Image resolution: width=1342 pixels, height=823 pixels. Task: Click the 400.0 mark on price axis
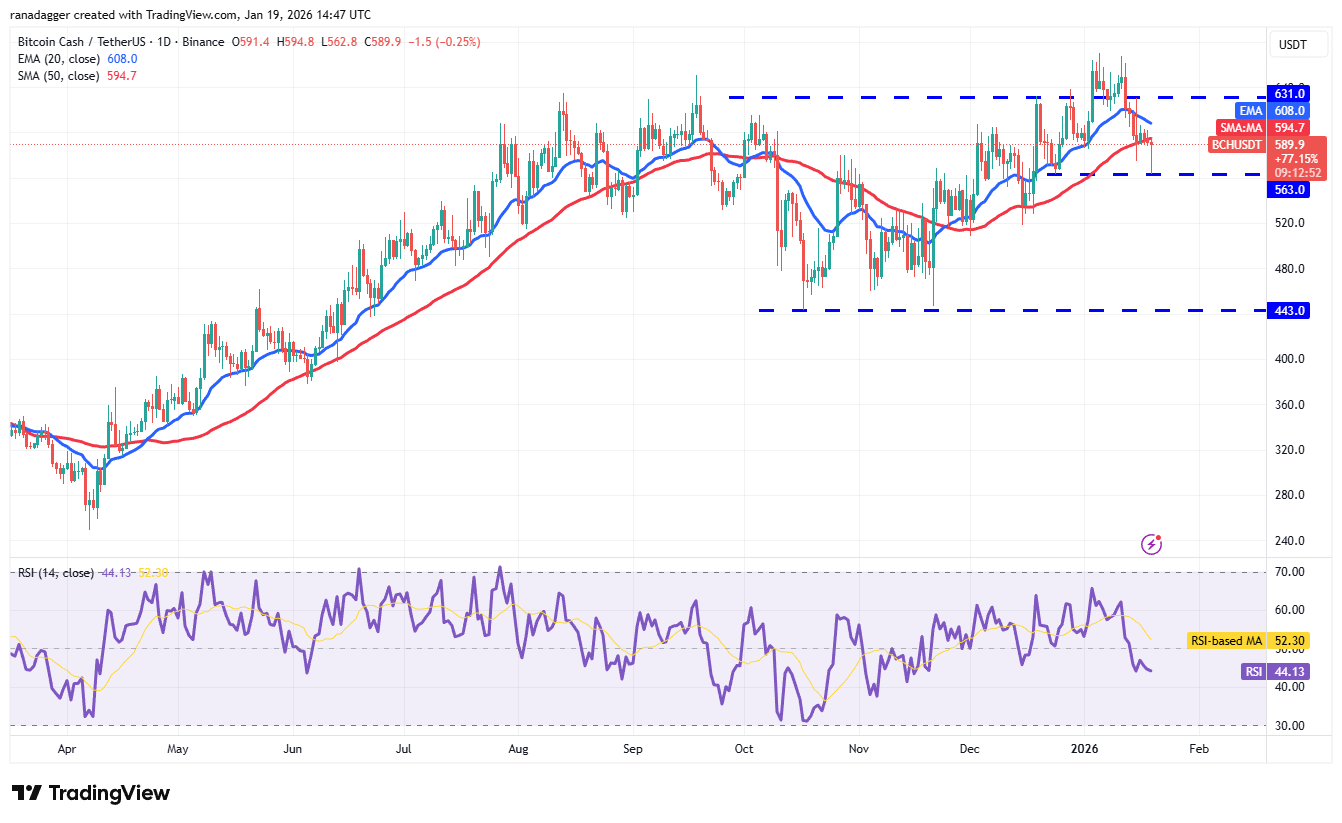tap(1289, 359)
